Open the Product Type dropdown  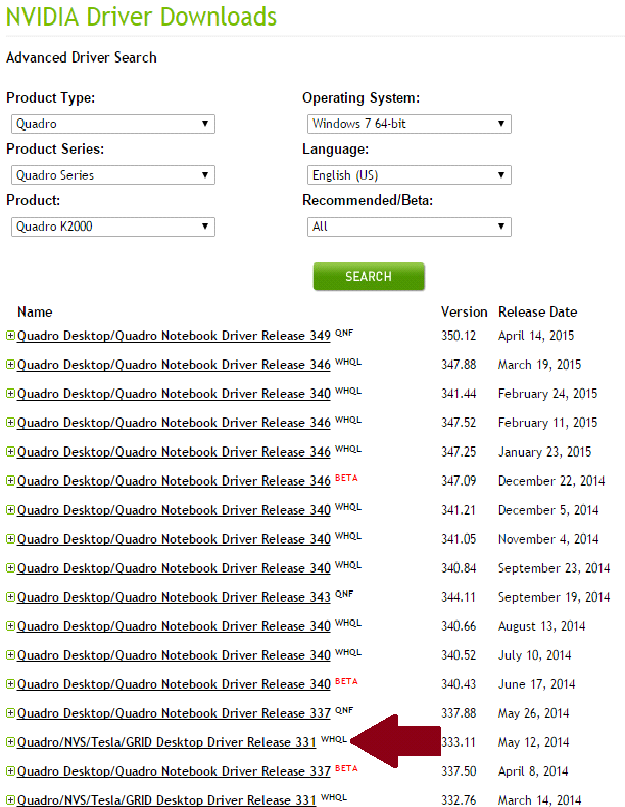tap(113, 124)
